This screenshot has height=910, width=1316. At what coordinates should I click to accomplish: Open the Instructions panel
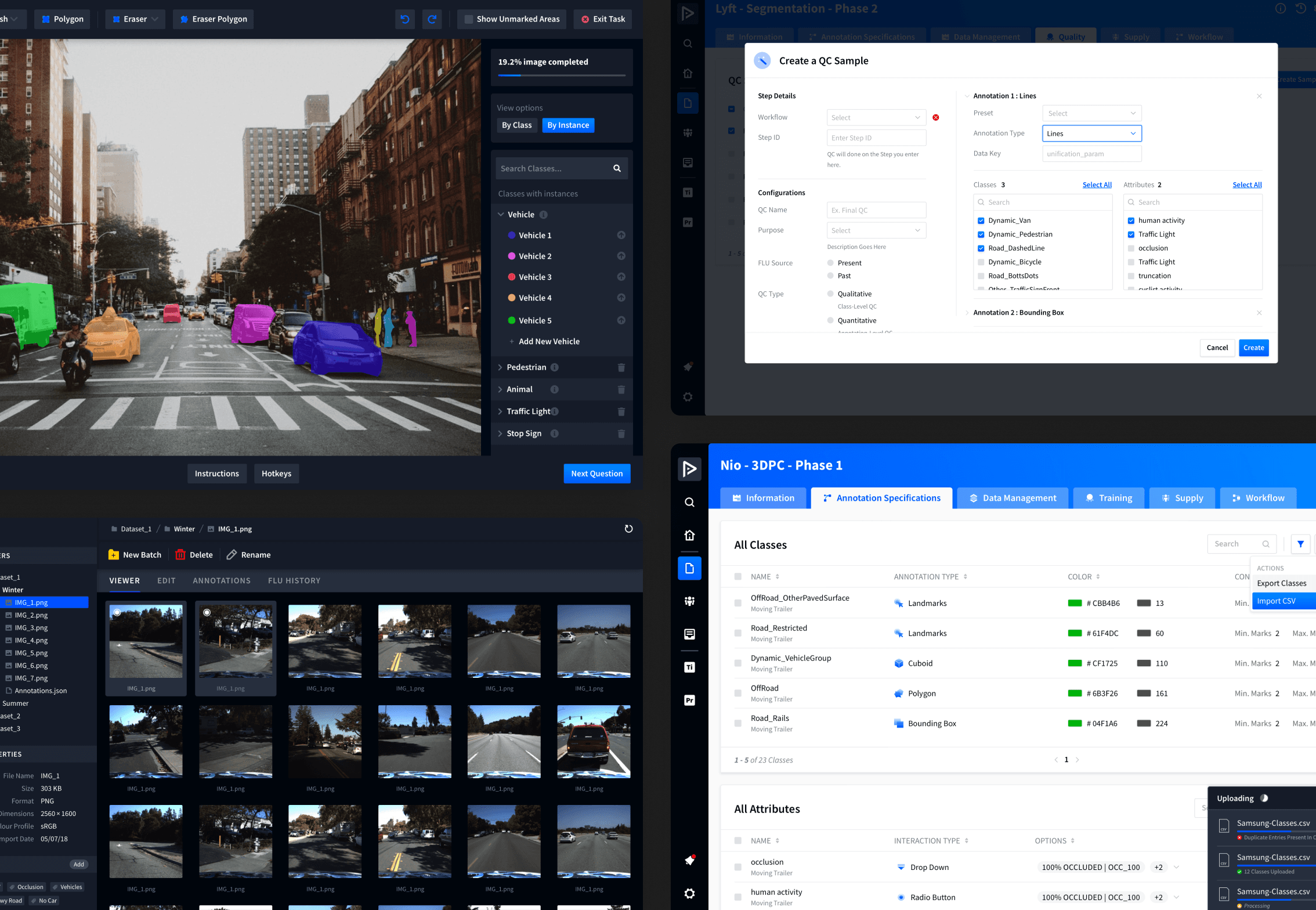click(217, 474)
